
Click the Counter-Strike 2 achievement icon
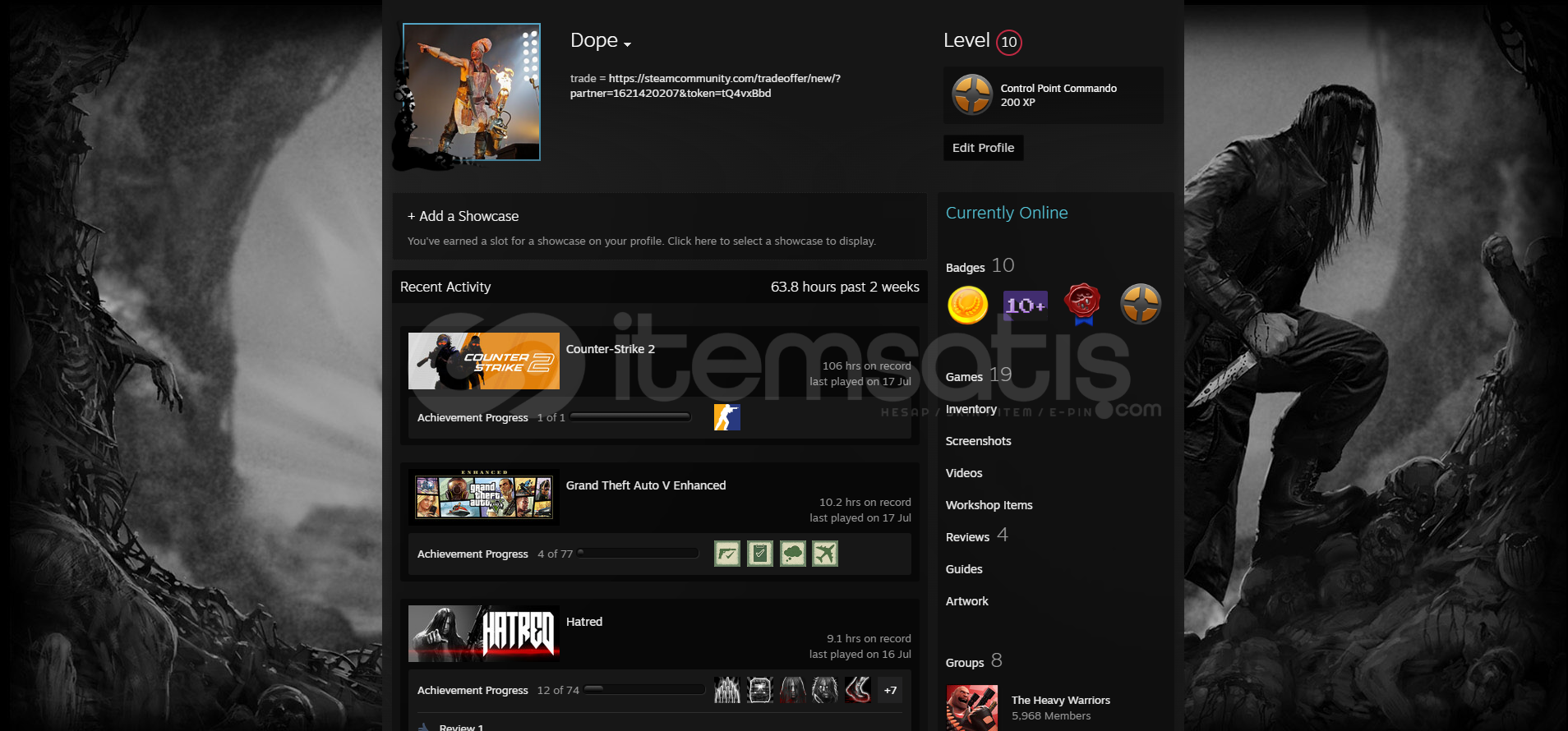click(x=727, y=417)
